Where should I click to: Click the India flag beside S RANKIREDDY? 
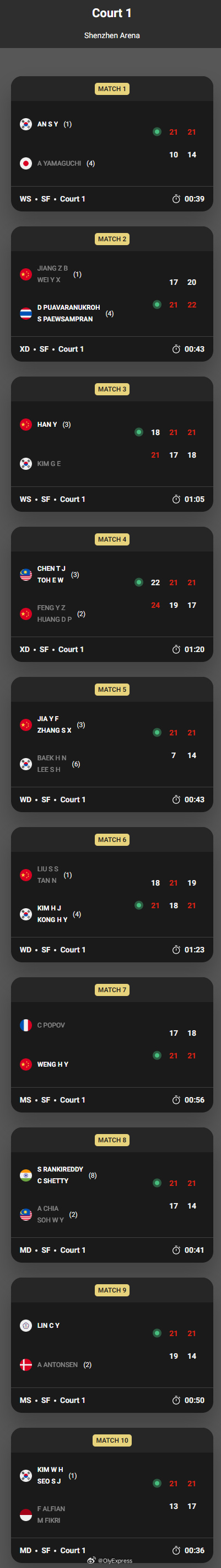tap(25, 1175)
